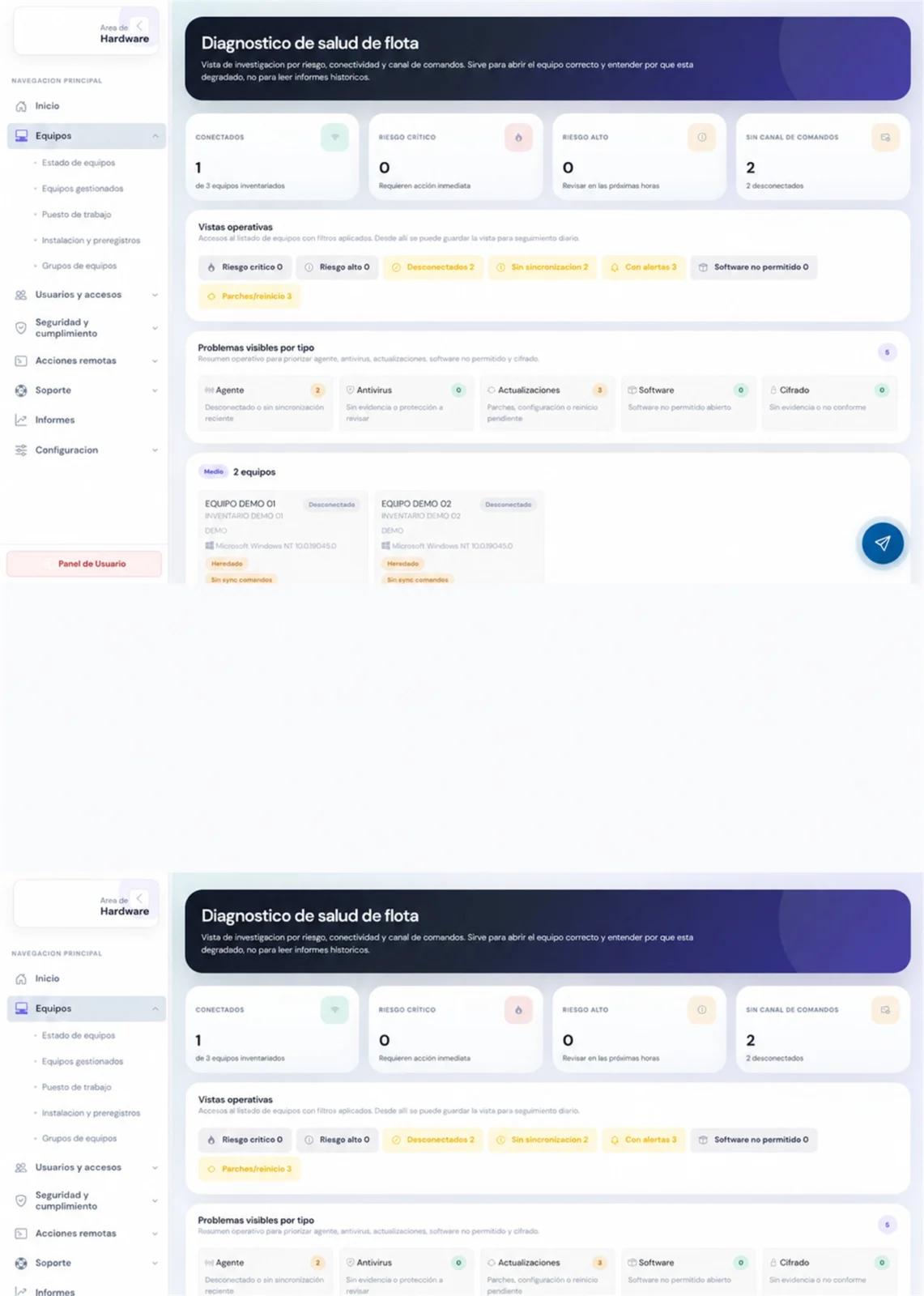924x1296 pixels.
Task: Open the Configuracion sliders icon in sidebar
Action: tap(21, 450)
